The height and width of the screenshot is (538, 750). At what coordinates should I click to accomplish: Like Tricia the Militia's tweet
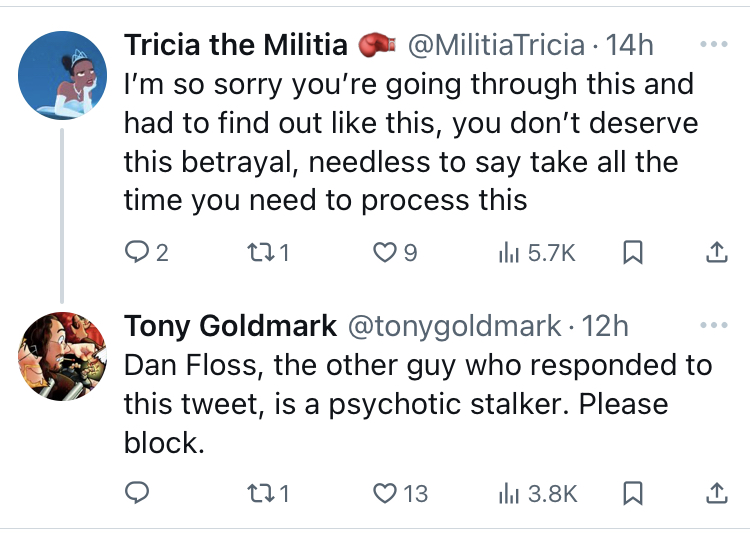click(395, 252)
